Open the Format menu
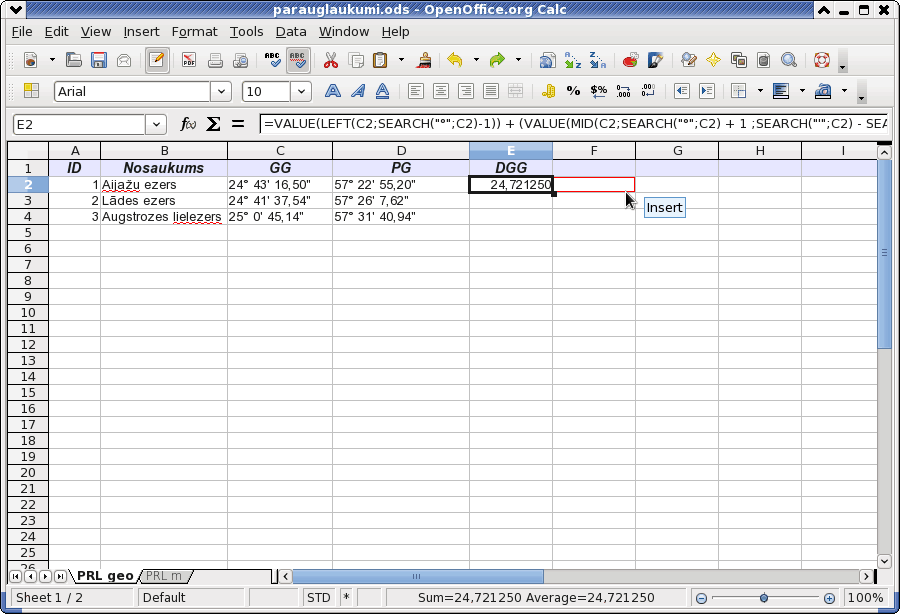 [x=194, y=32]
